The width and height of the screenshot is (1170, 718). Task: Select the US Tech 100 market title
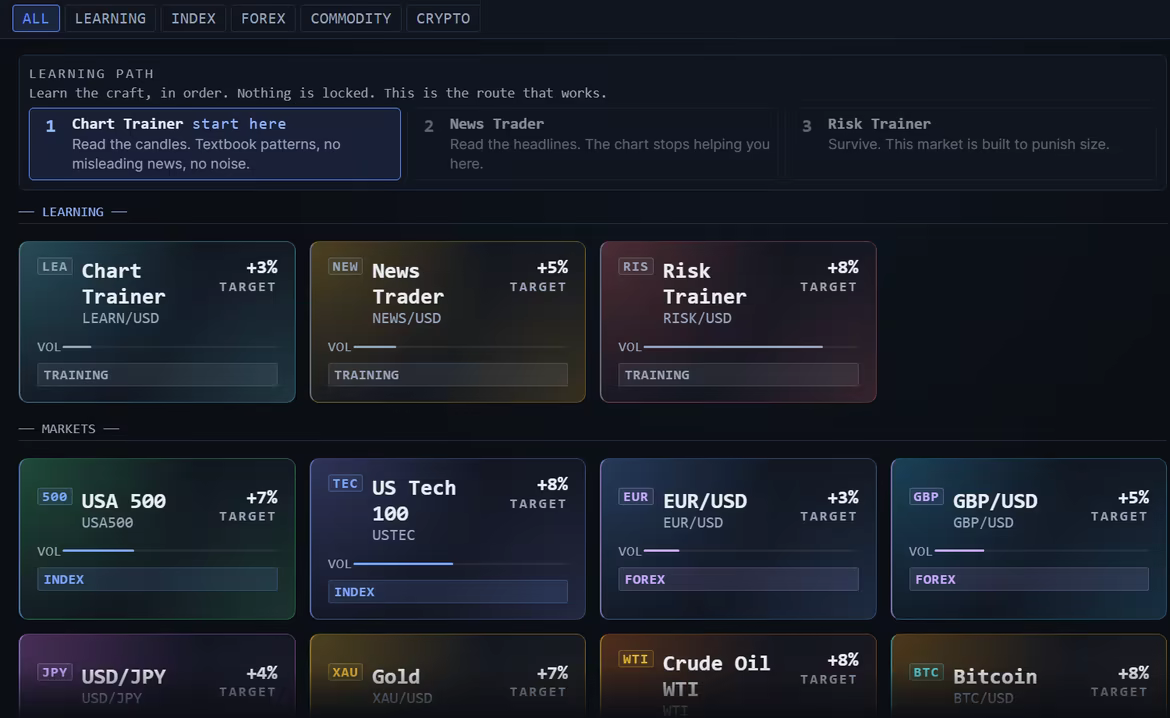(x=413, y=501)
